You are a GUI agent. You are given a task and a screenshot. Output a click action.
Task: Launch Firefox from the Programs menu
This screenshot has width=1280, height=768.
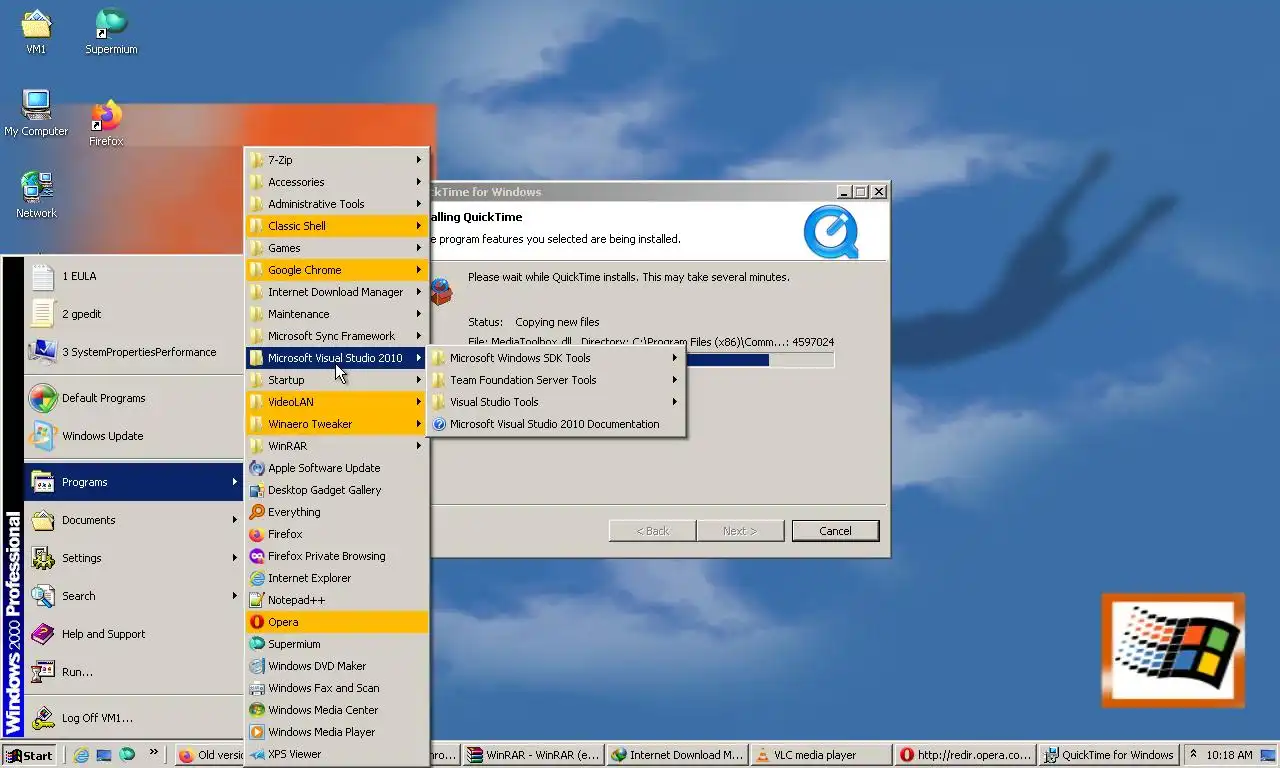point(337,534)
